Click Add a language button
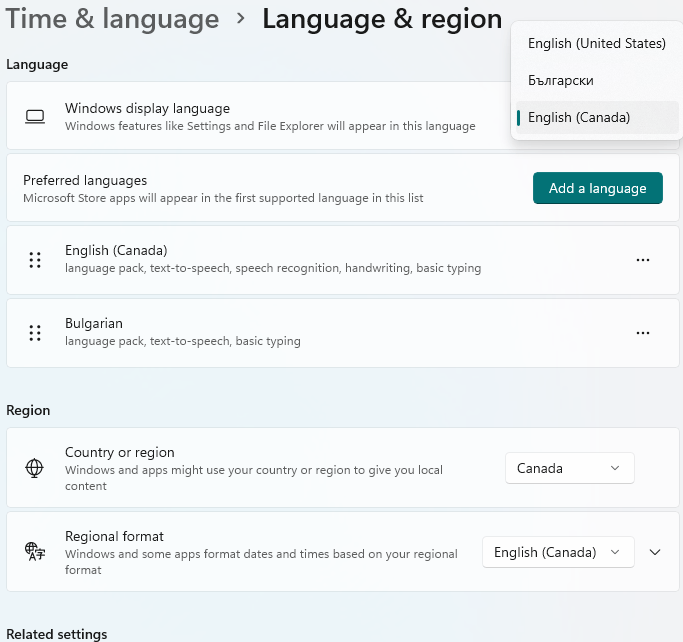 [x=598, y=188]
